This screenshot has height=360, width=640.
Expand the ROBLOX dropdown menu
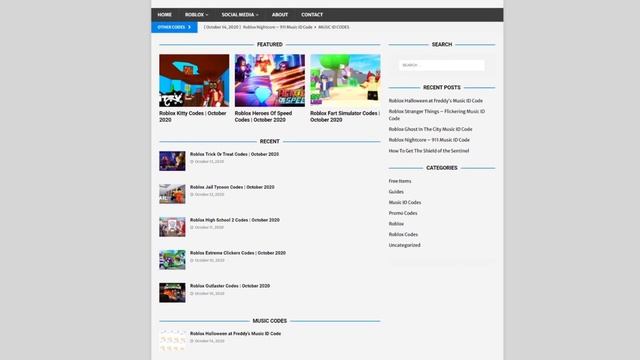pyautogui.click(x=196, y=15)
